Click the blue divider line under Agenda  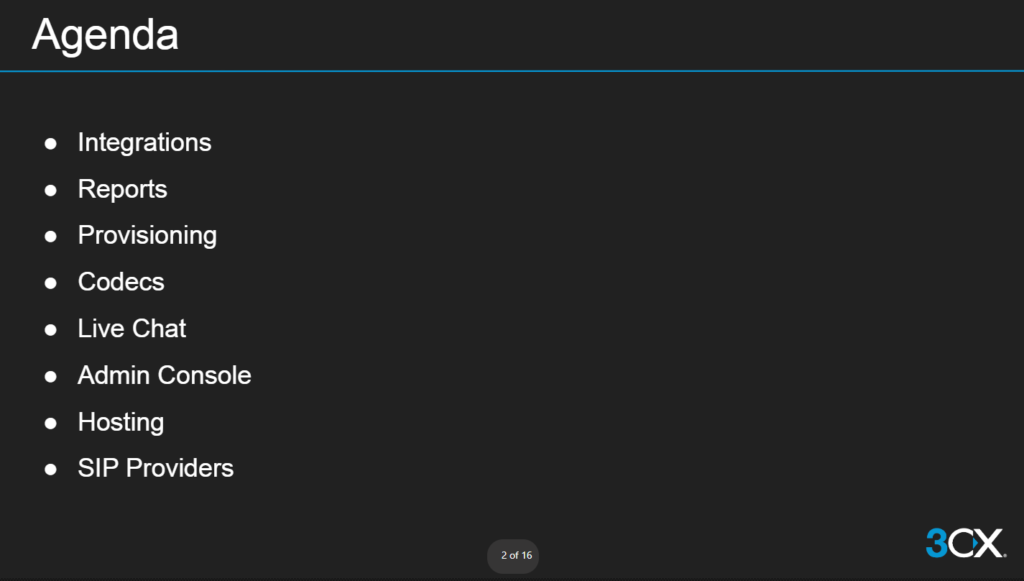pos(512,71)
